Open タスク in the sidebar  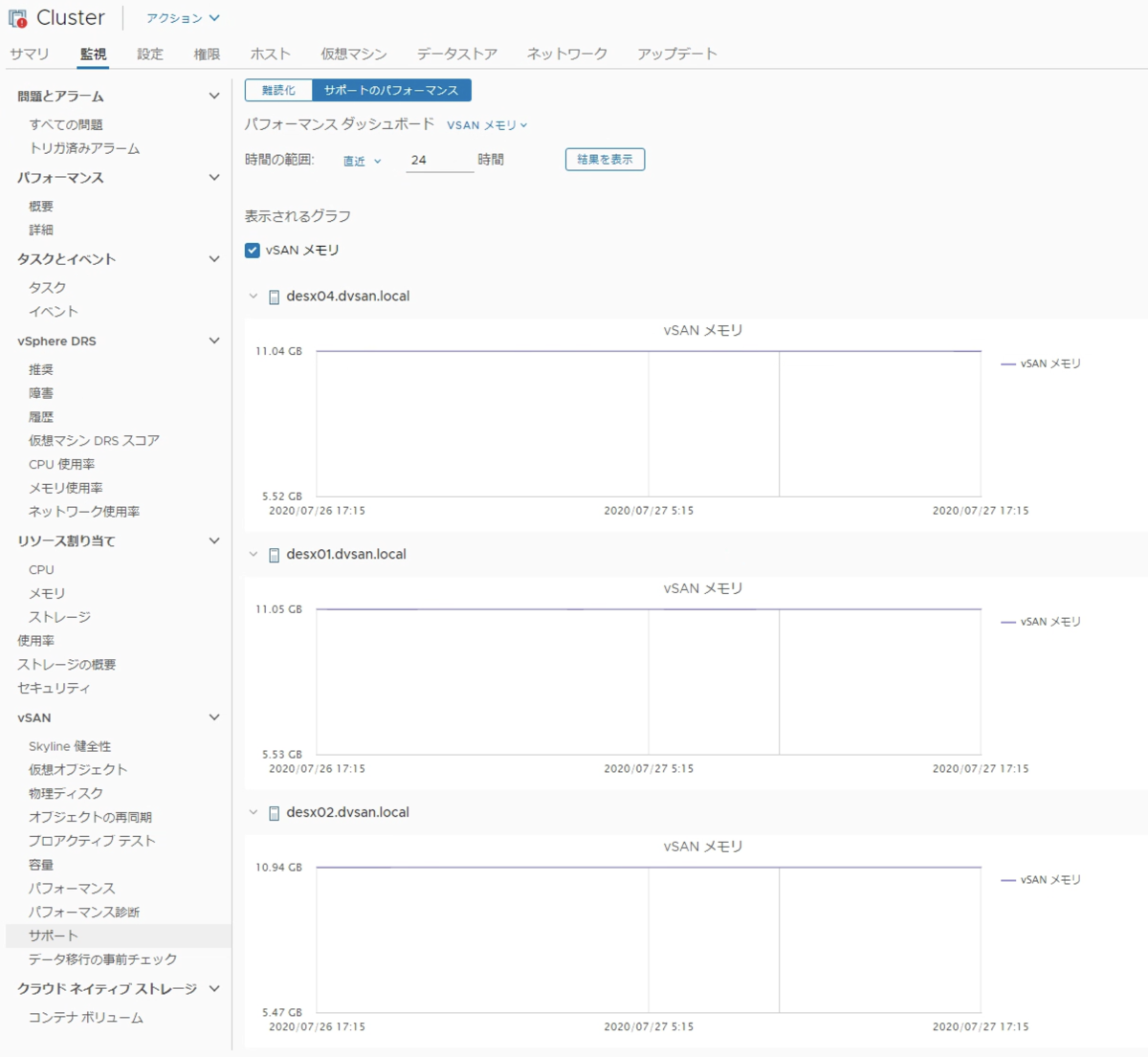(x=48, y=287)
